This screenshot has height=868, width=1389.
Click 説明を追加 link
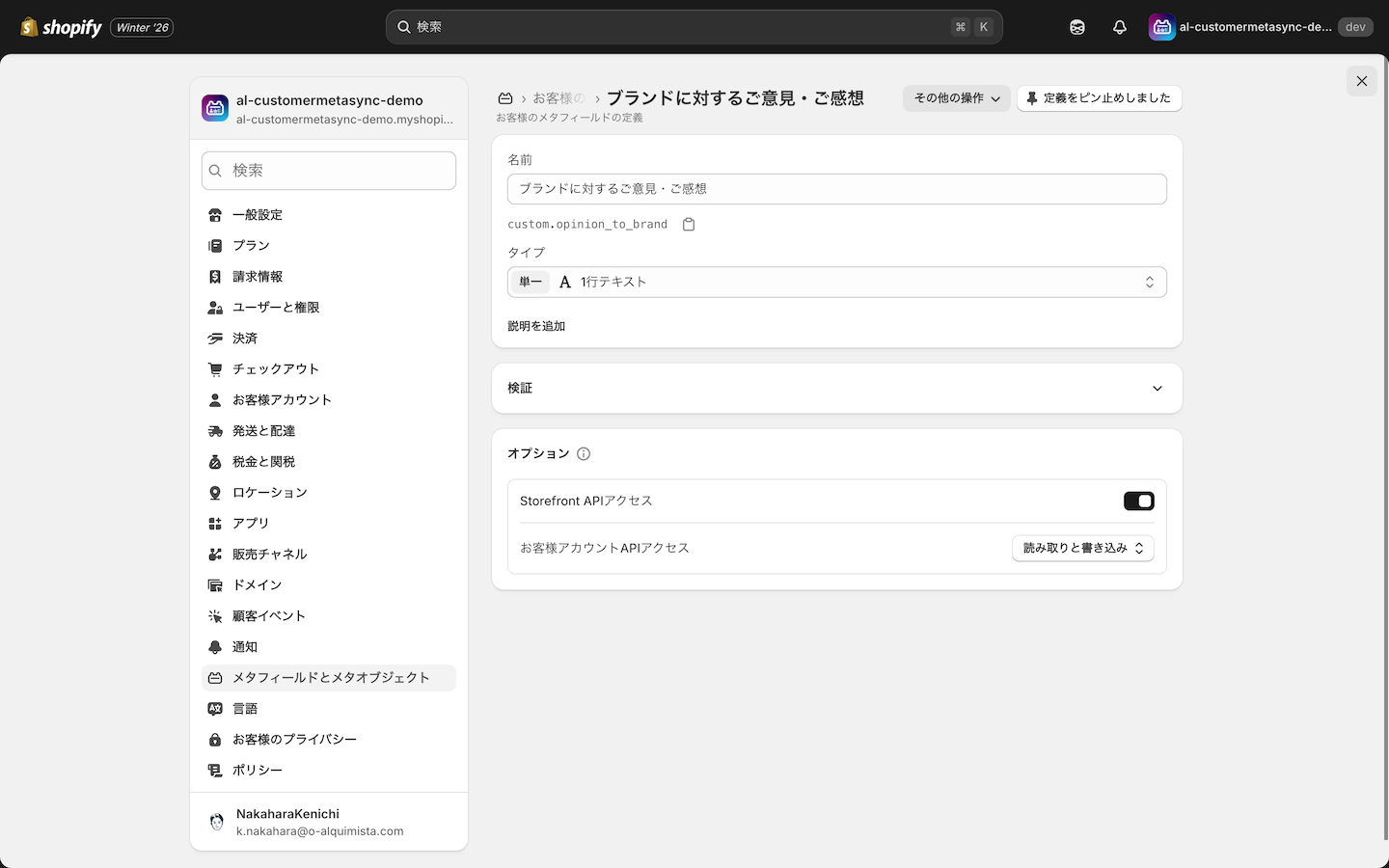[536, 326]
